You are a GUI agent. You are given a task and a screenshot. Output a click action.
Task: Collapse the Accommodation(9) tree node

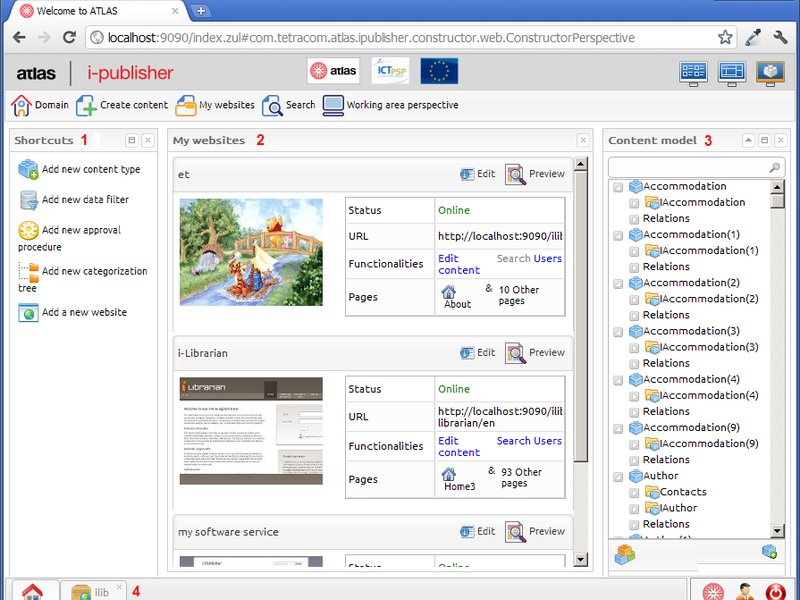point(618,429)
